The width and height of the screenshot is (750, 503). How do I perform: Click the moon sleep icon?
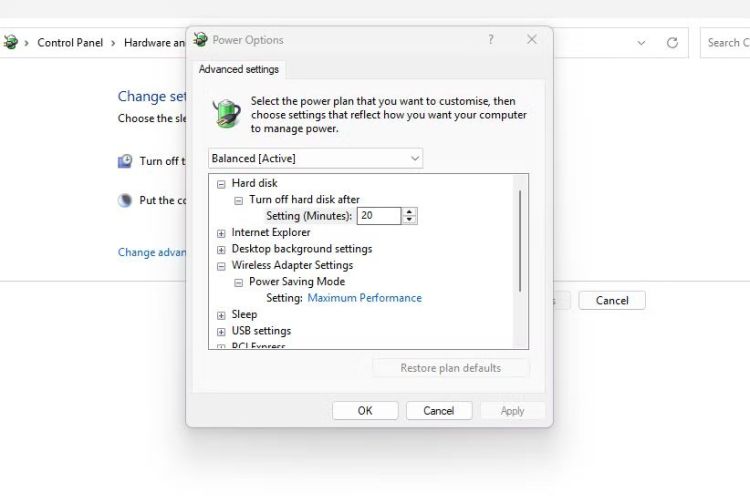pyautogui.click(x=125, y=200)
